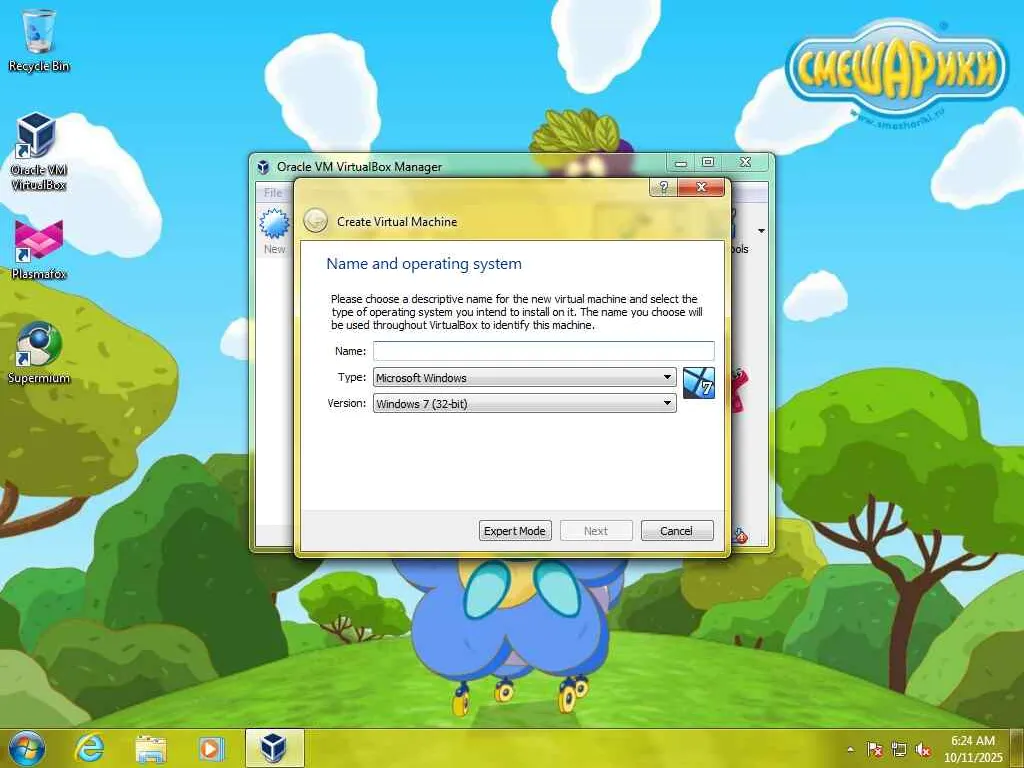Viewport: 1024px width, 768px height.
Task: Open Windows Media Player from taskbar
Action: [x=211, y=748]
